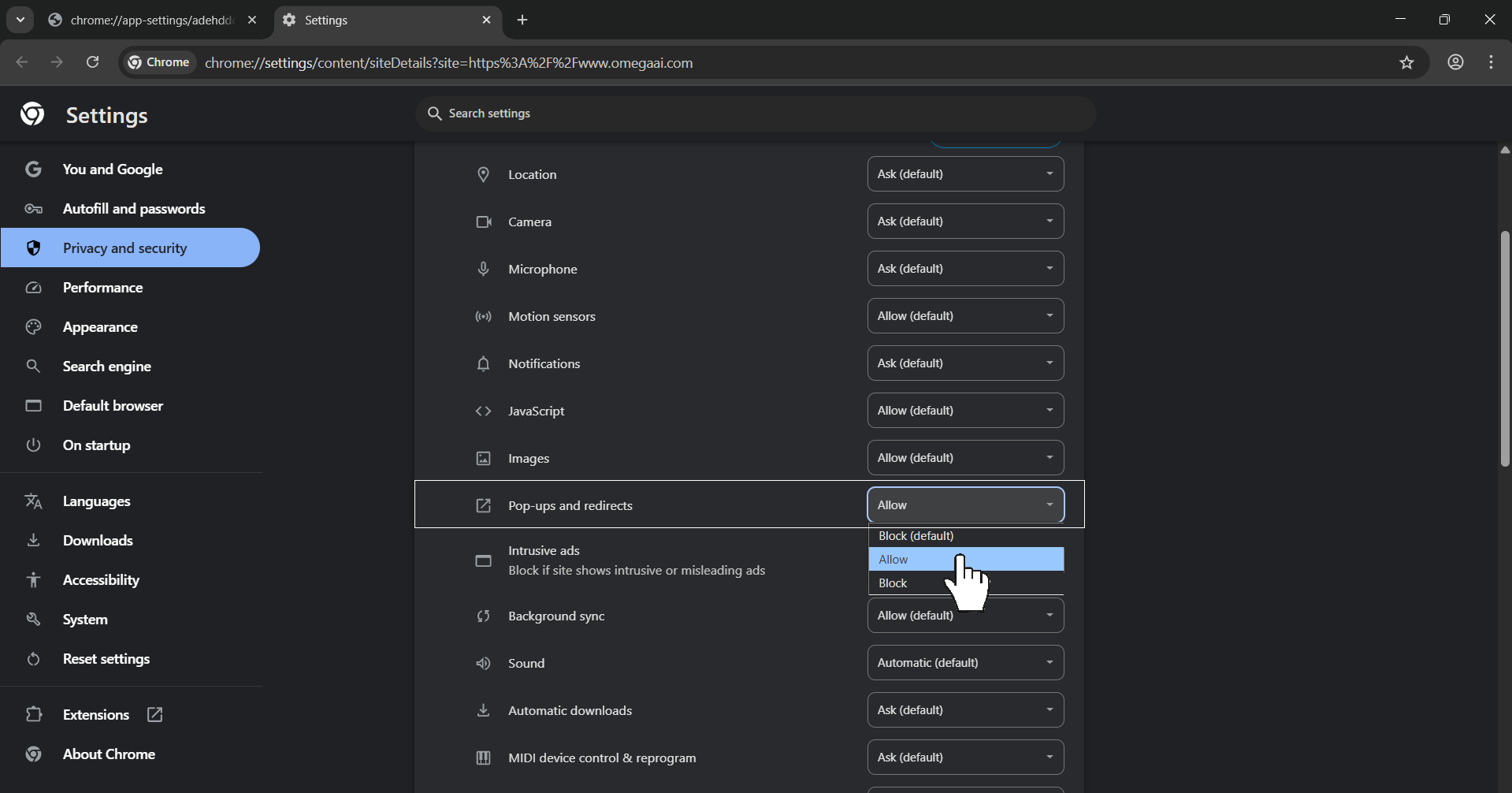The image size is (1512, 793).
Task: Click the Performance speedometer icon
Action: pyautogui.click(x=33, y=287)
